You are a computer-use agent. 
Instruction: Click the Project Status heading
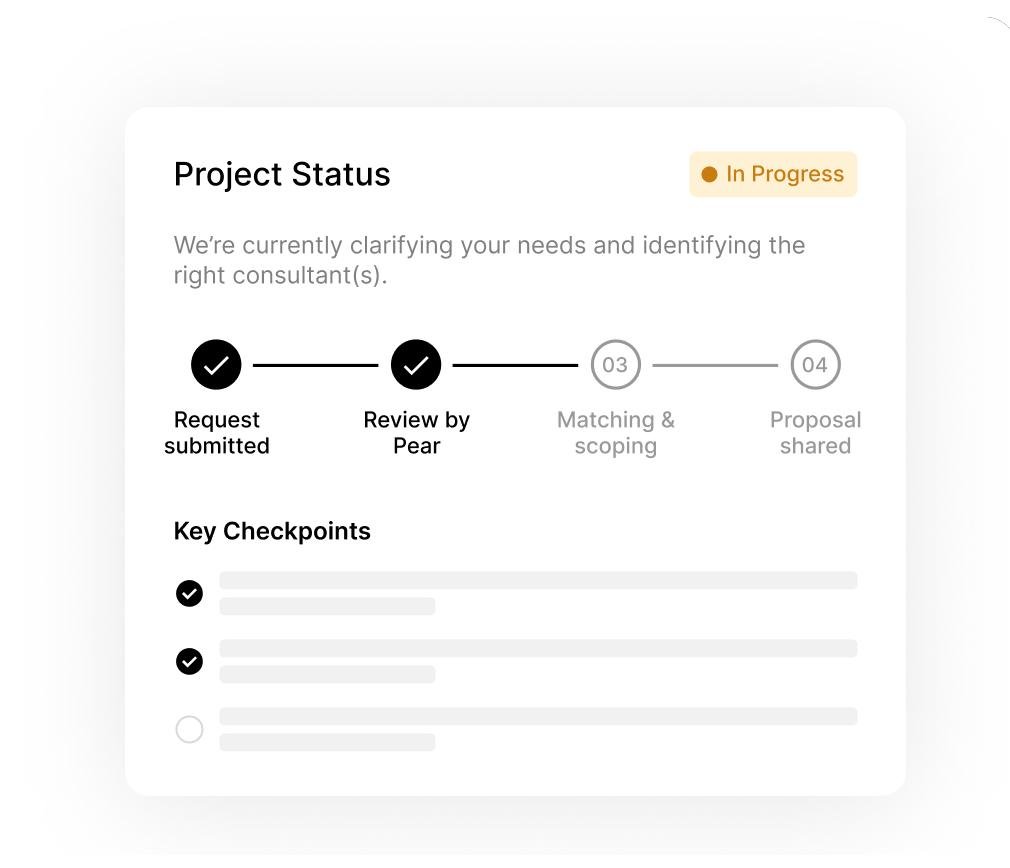(x=282, y=175)
